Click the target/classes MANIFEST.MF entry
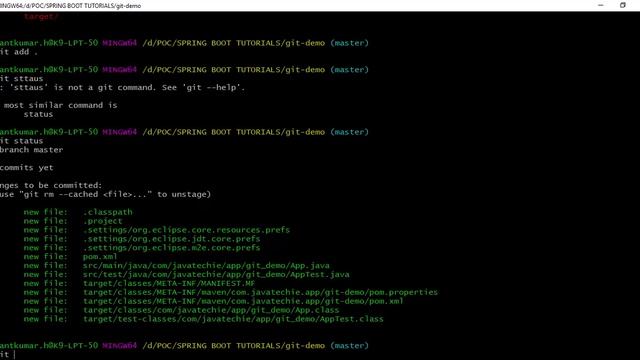The height and width of the screenshot is (360, 640). click(x=139, y=283)
